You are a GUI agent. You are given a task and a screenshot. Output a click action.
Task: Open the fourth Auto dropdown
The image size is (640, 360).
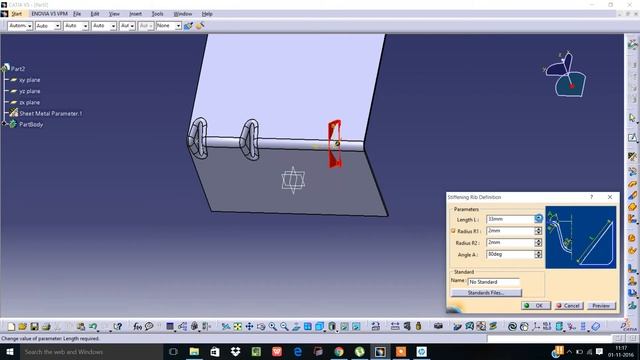(x=104, y=26)
